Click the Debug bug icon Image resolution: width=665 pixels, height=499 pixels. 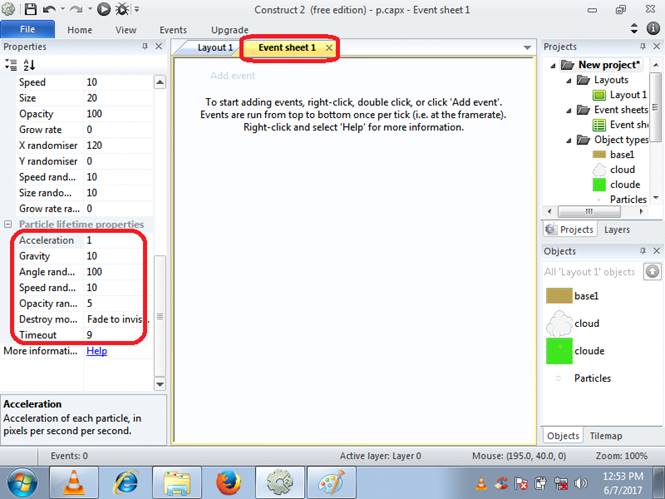click(x=122, y=9)
